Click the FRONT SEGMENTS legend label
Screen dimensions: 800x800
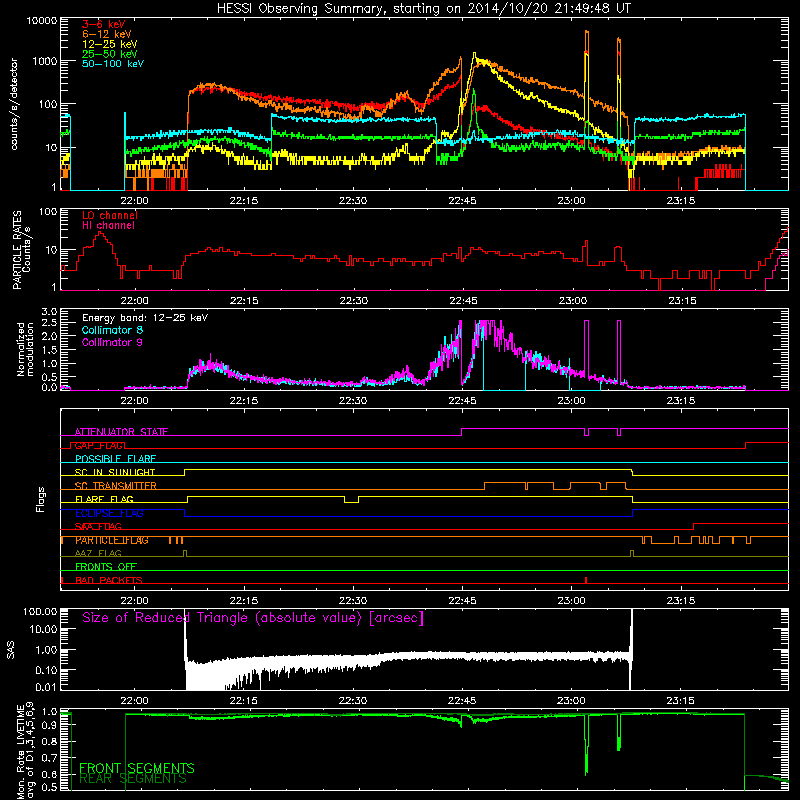(x=137, y=768)
